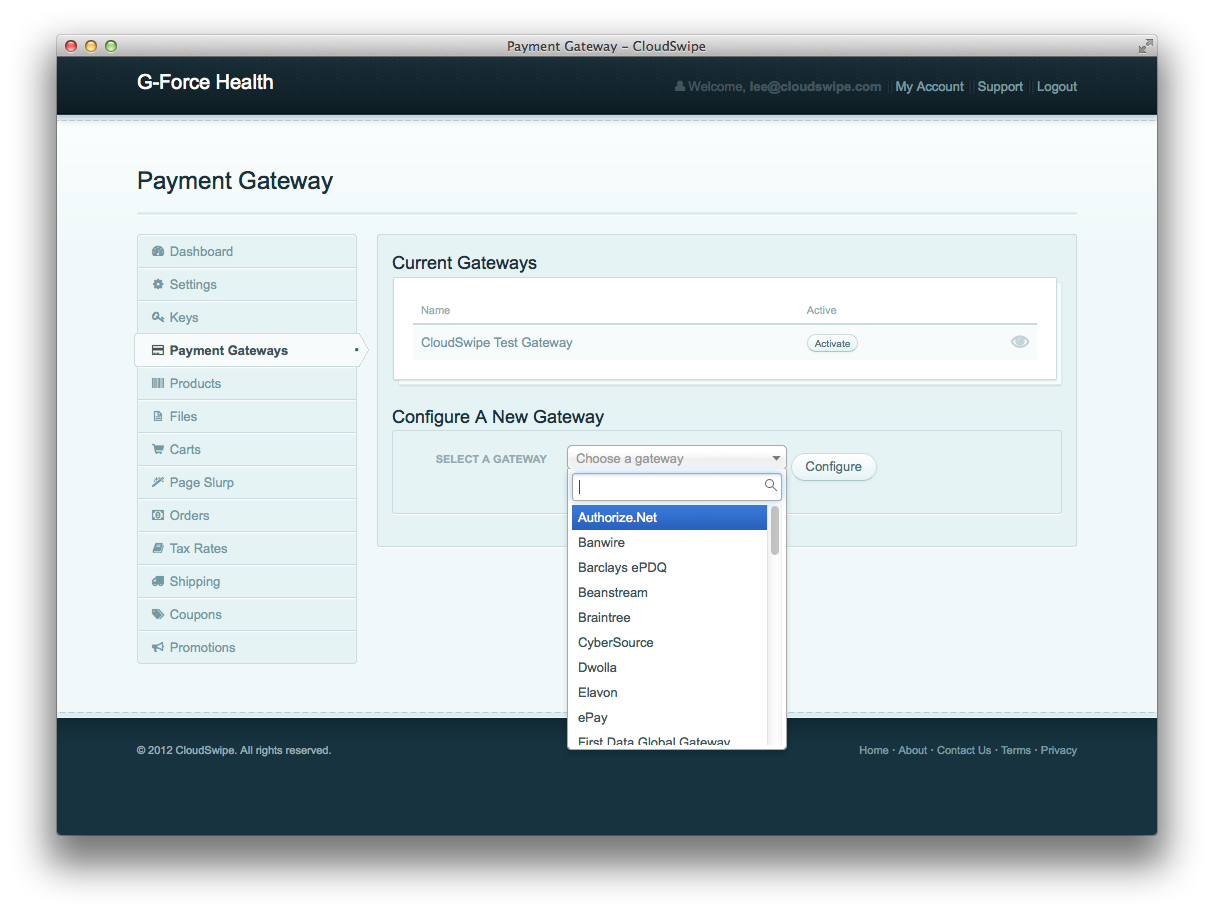This screenshot has width=1214, height=914.
Task: Click the Configure button
Action: pos(833,466)
